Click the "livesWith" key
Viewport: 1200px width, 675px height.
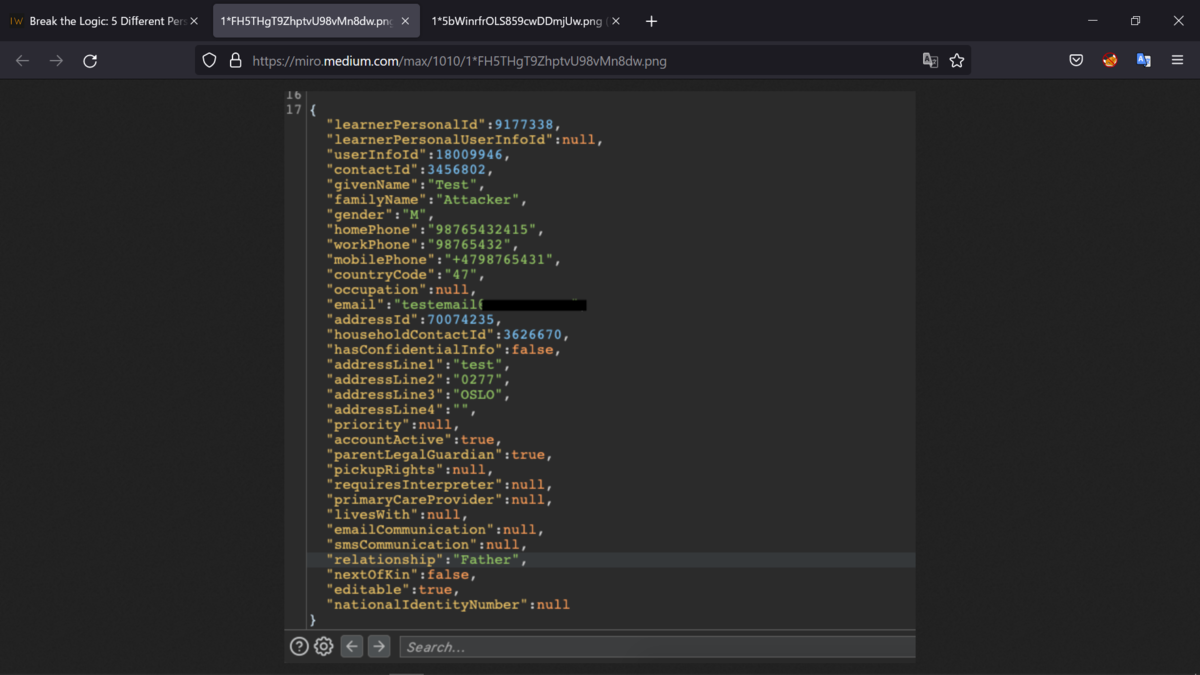pyautogui.click(x=371, y=514)
